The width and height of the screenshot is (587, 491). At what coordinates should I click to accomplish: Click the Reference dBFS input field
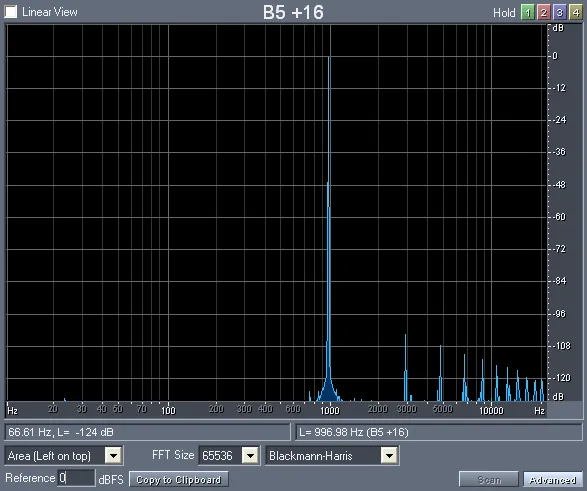[76, 478]
